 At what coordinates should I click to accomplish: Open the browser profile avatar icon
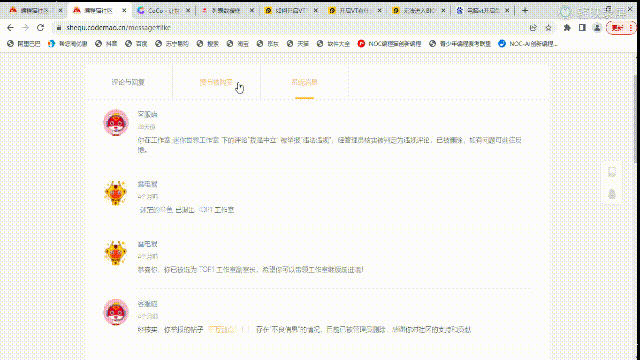pyautogui.click(x=597, y=28)
